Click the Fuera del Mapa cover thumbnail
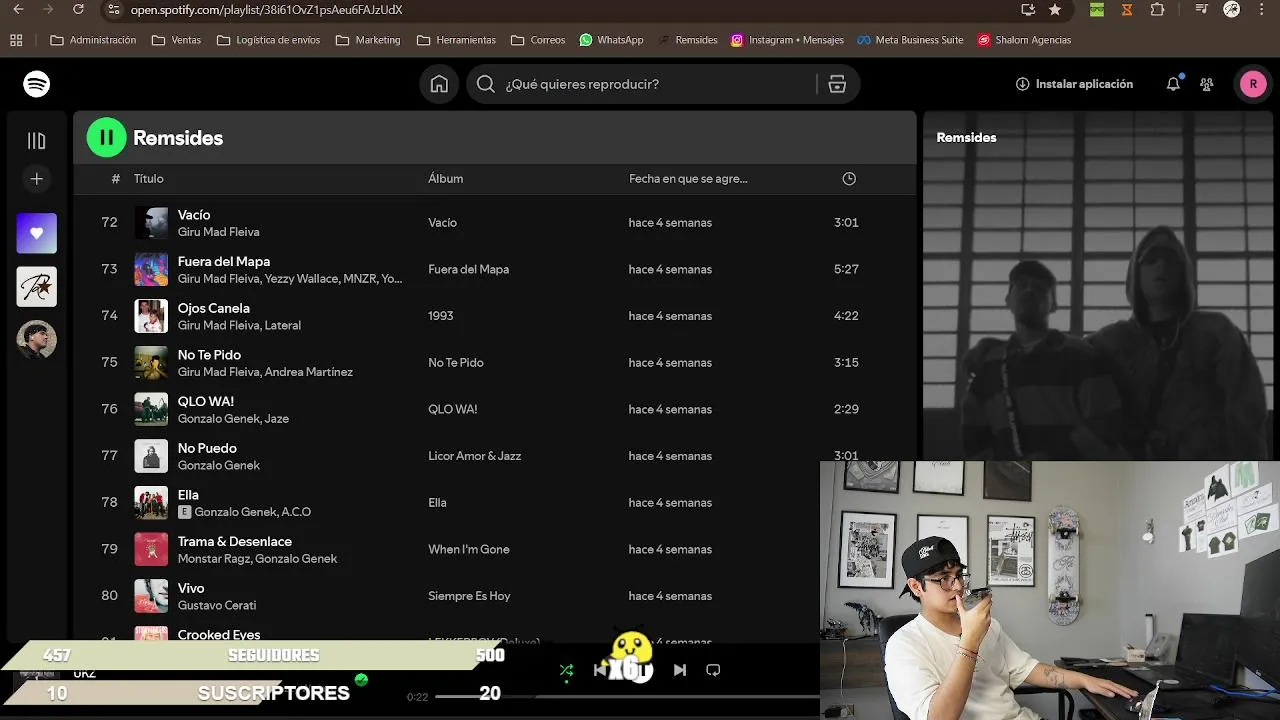 pyautogui.click(x=152, y=269)
